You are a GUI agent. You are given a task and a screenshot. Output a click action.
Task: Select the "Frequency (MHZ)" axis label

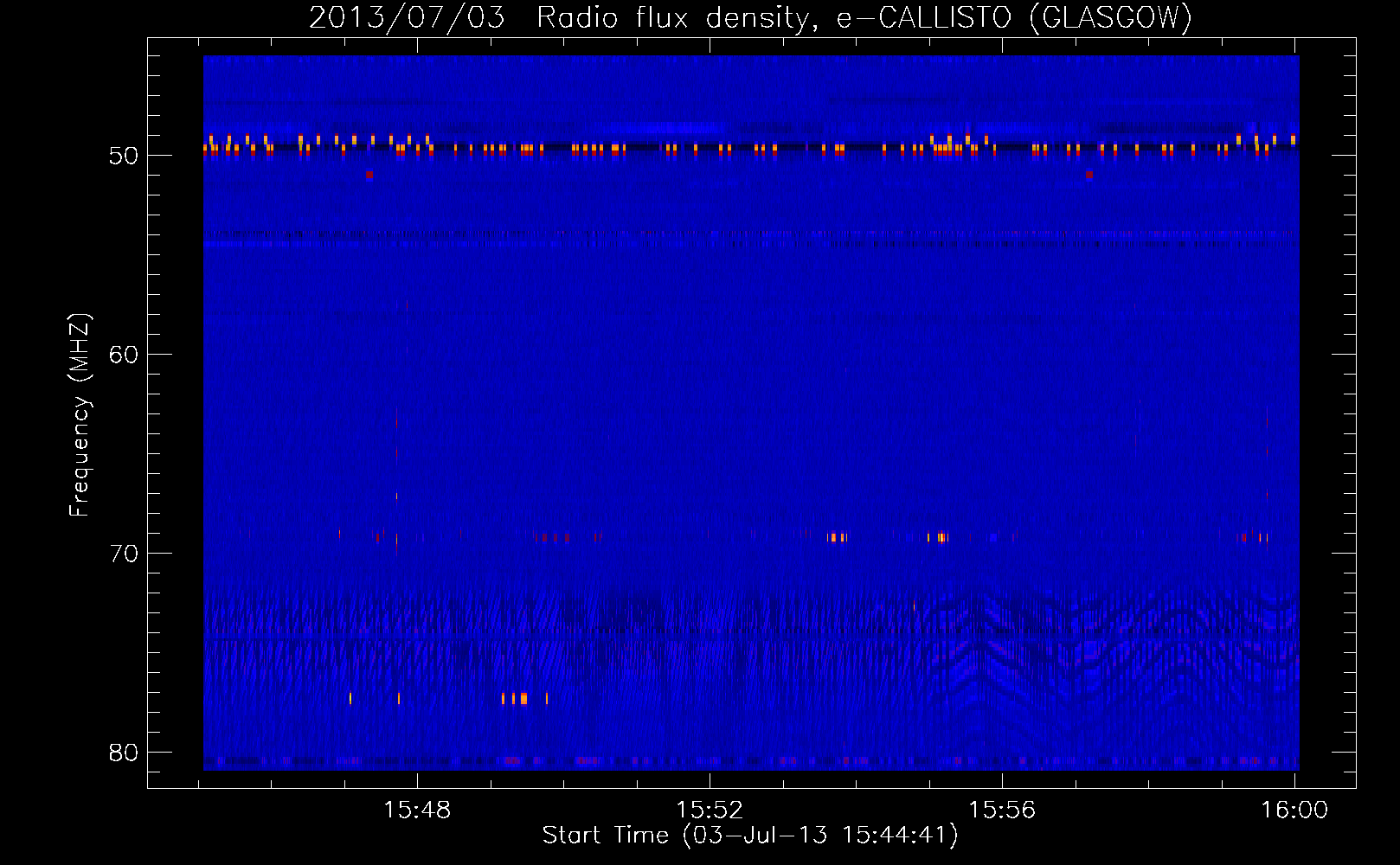[x=79, y=415]
